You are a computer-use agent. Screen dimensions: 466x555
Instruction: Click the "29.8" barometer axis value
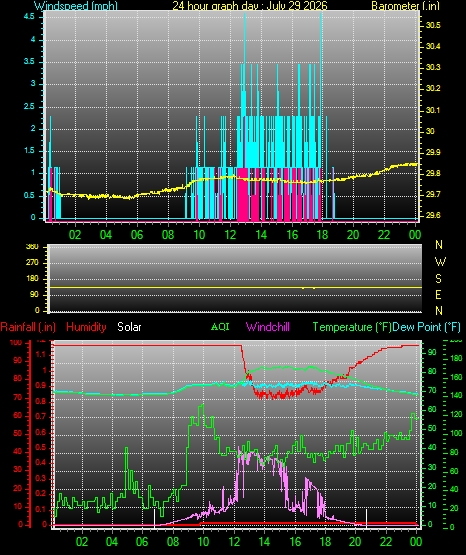tap(433, 173)
